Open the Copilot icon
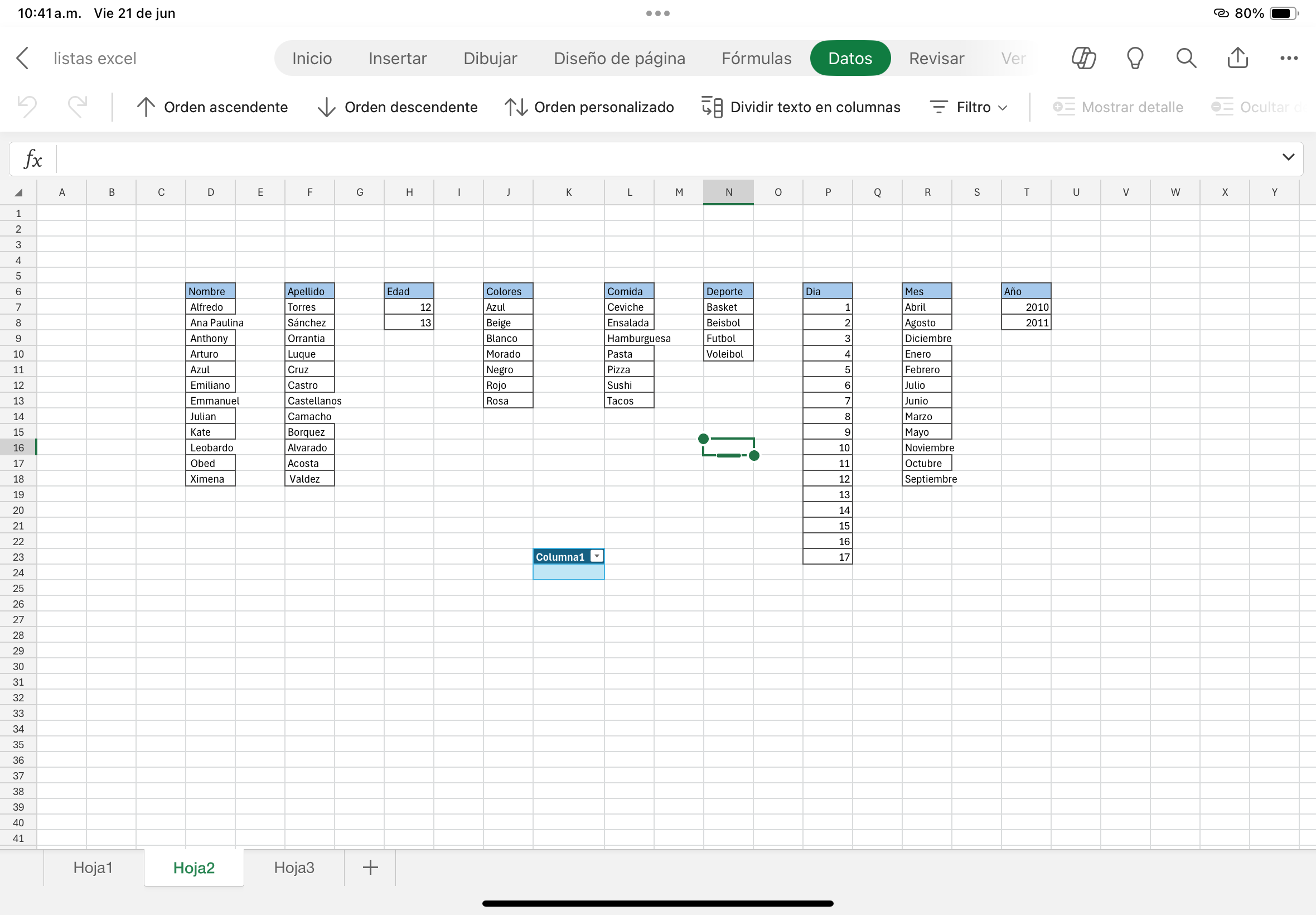The width and height of the screenshot is (1316, 915). 1083,59
